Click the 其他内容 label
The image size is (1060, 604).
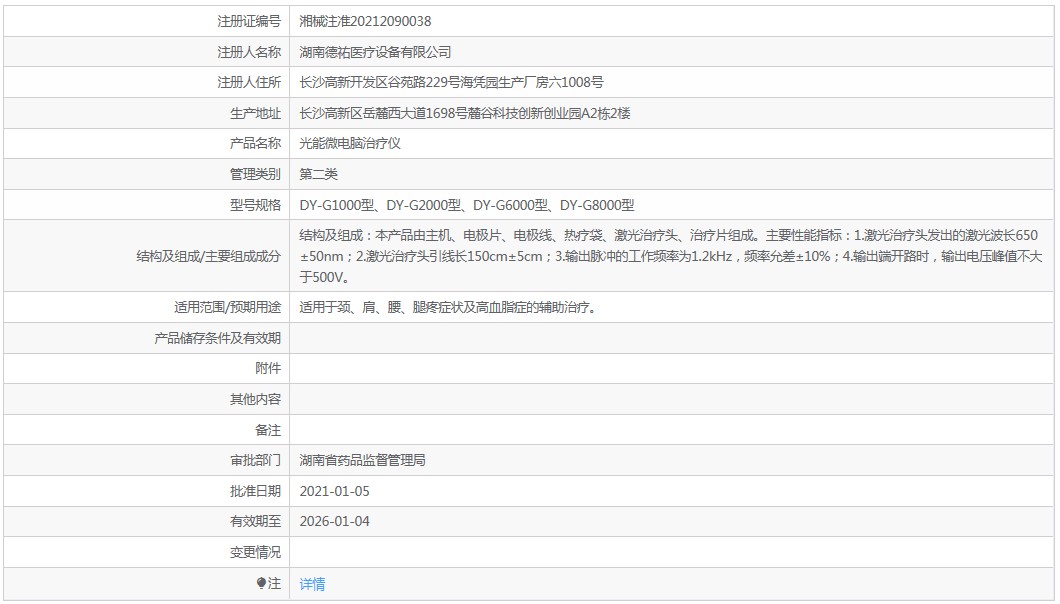point(255,399)
